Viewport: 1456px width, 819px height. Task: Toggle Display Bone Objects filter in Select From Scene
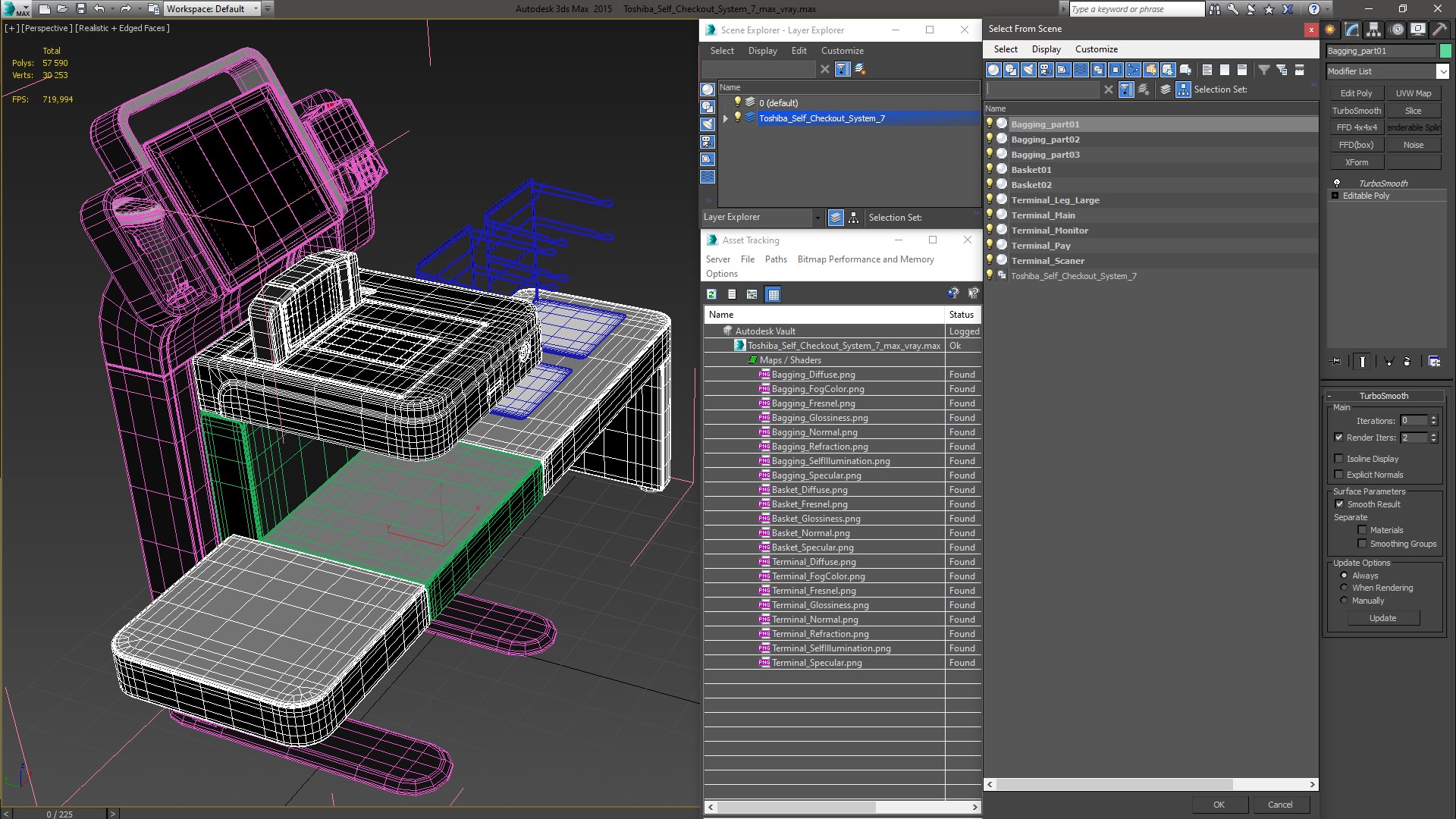click(1133, 70)
